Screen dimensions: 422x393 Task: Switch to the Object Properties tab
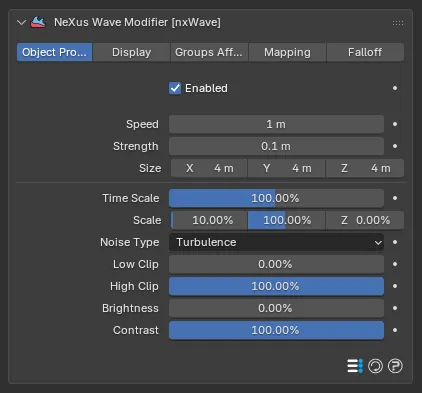[54, 52]
